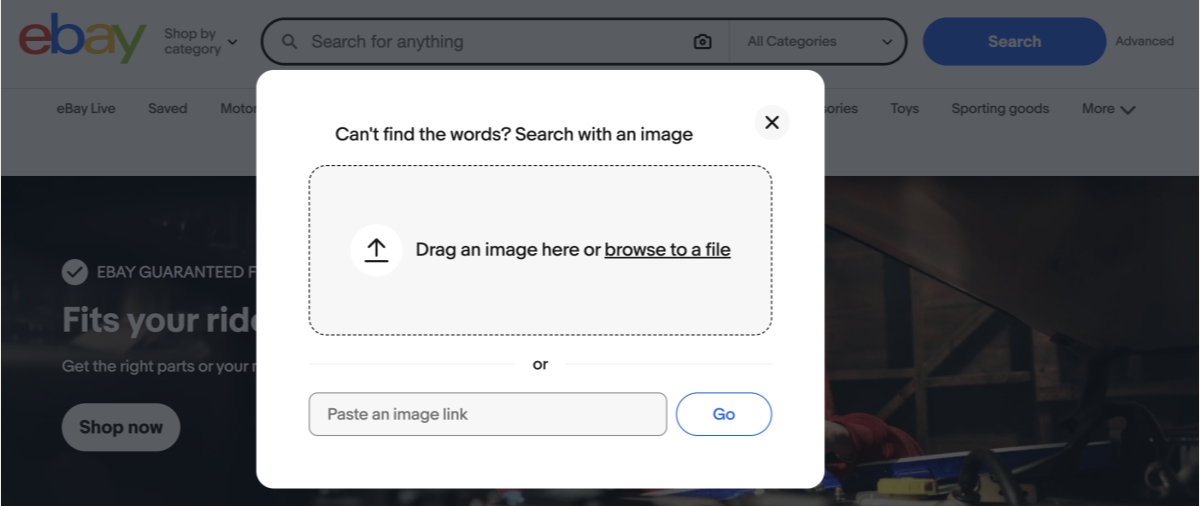This screenshot has height=506, width=1200.
Task: Click the Shop now button
Action: point(121,427)
